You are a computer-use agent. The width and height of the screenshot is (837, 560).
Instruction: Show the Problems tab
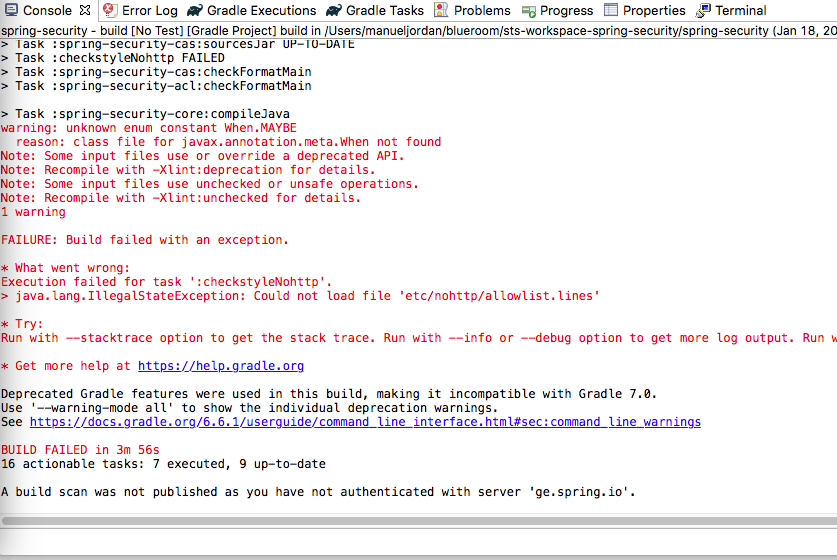coord(481,10)
